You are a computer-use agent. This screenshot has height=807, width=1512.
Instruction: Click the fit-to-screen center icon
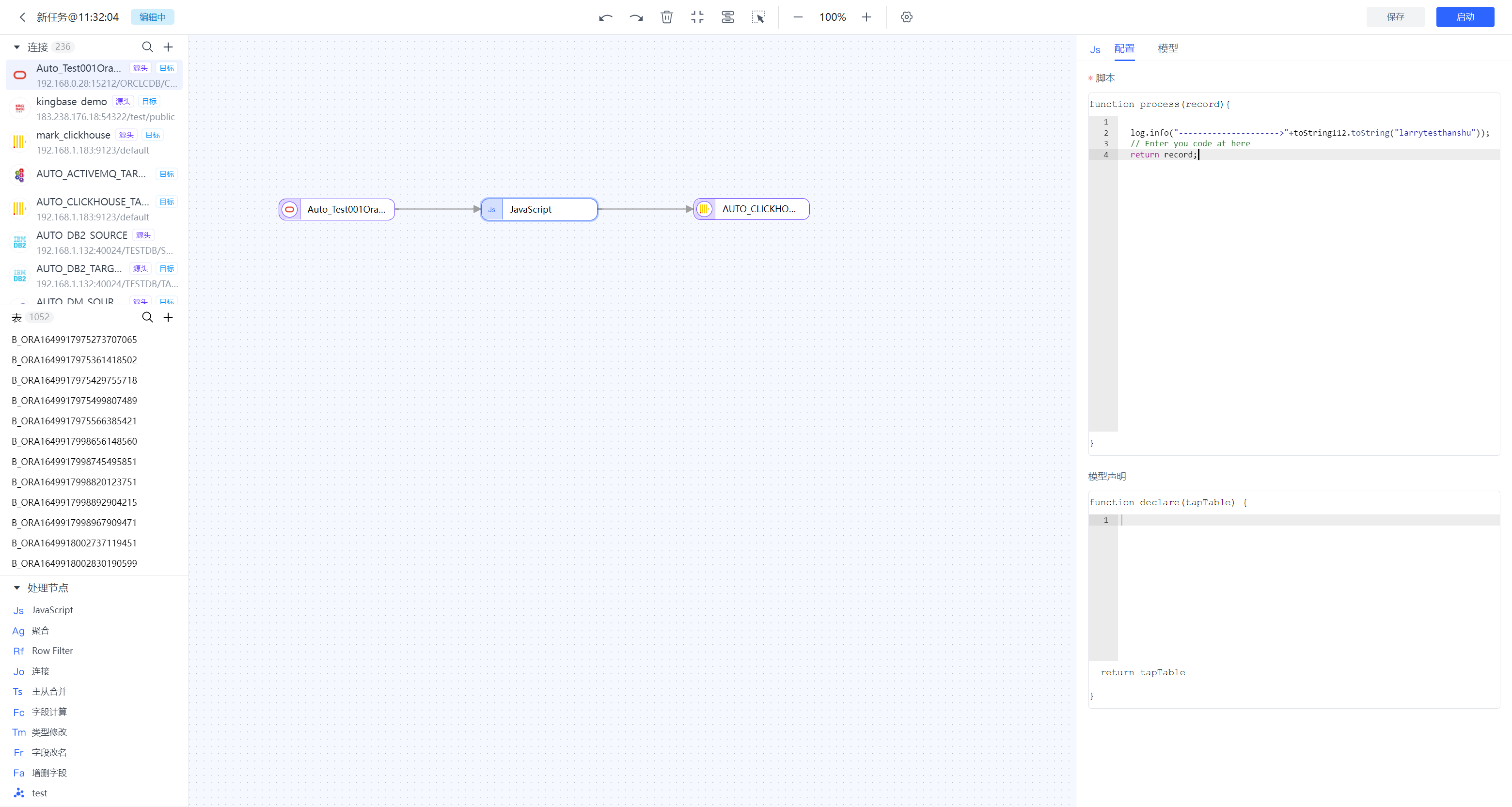coord(697,17)
